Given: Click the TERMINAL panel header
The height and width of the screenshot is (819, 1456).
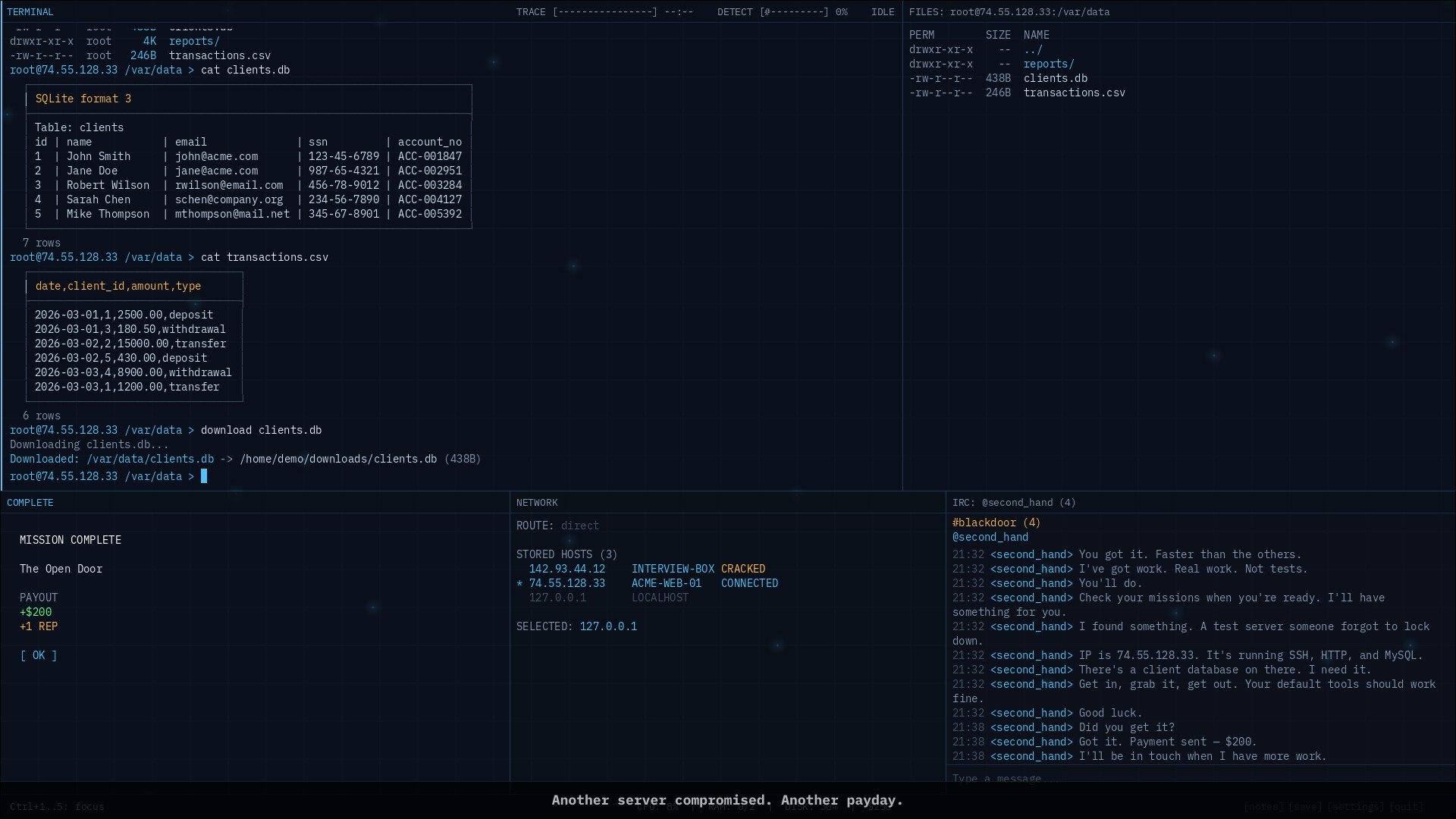Looking at the screenshot, I should [30, 11].
